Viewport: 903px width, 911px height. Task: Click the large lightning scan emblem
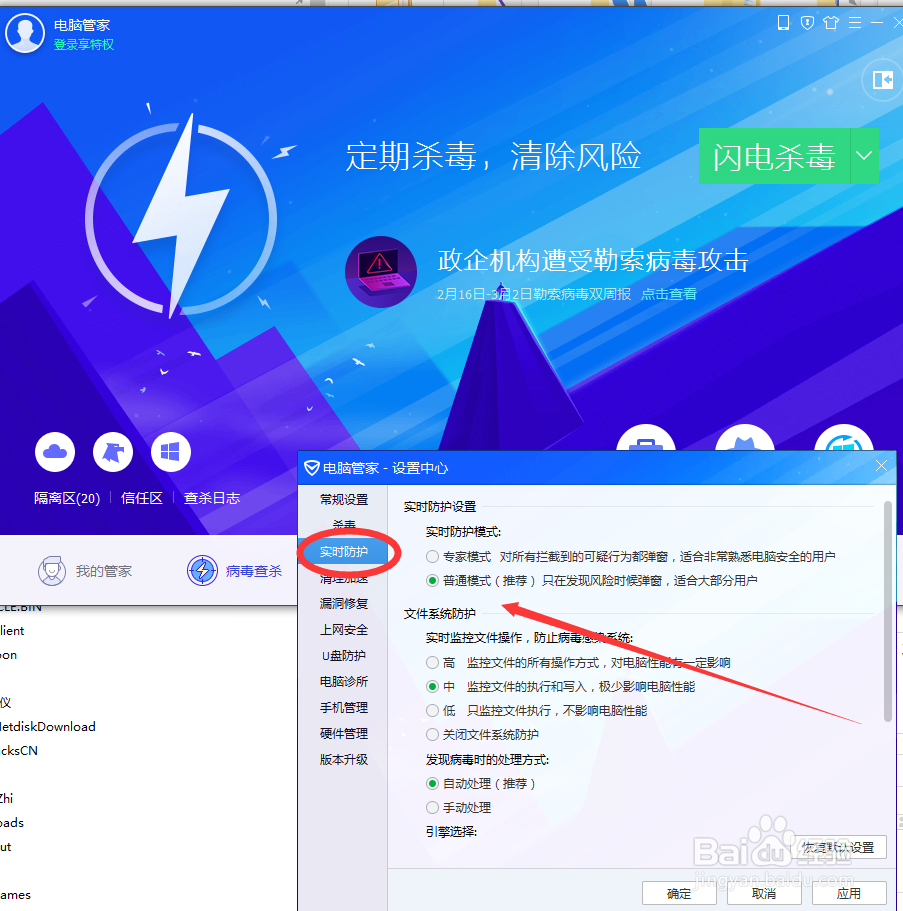(181, 218)
